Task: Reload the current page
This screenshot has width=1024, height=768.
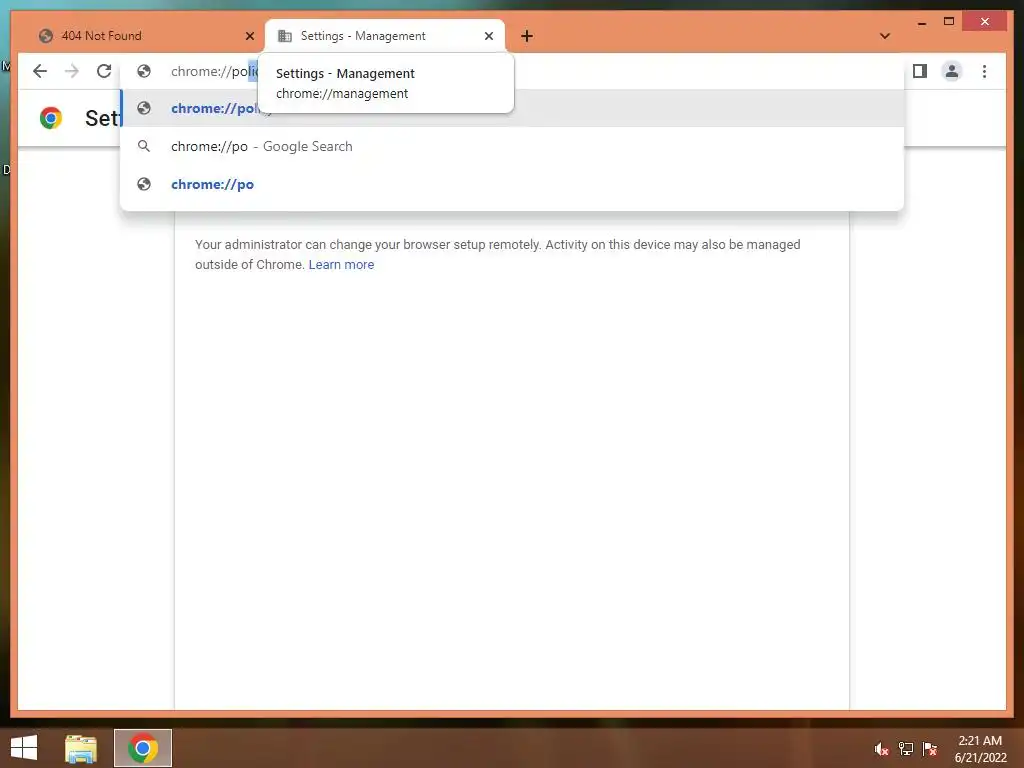Action: pyautogui.click(x=104, y=71)
